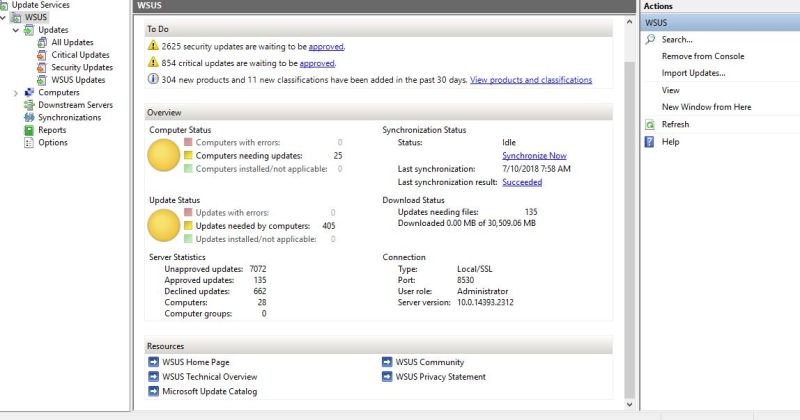Click the Reports icon
Image resolution: width=800 pixels, height=420 pixels.
[29, 130]
